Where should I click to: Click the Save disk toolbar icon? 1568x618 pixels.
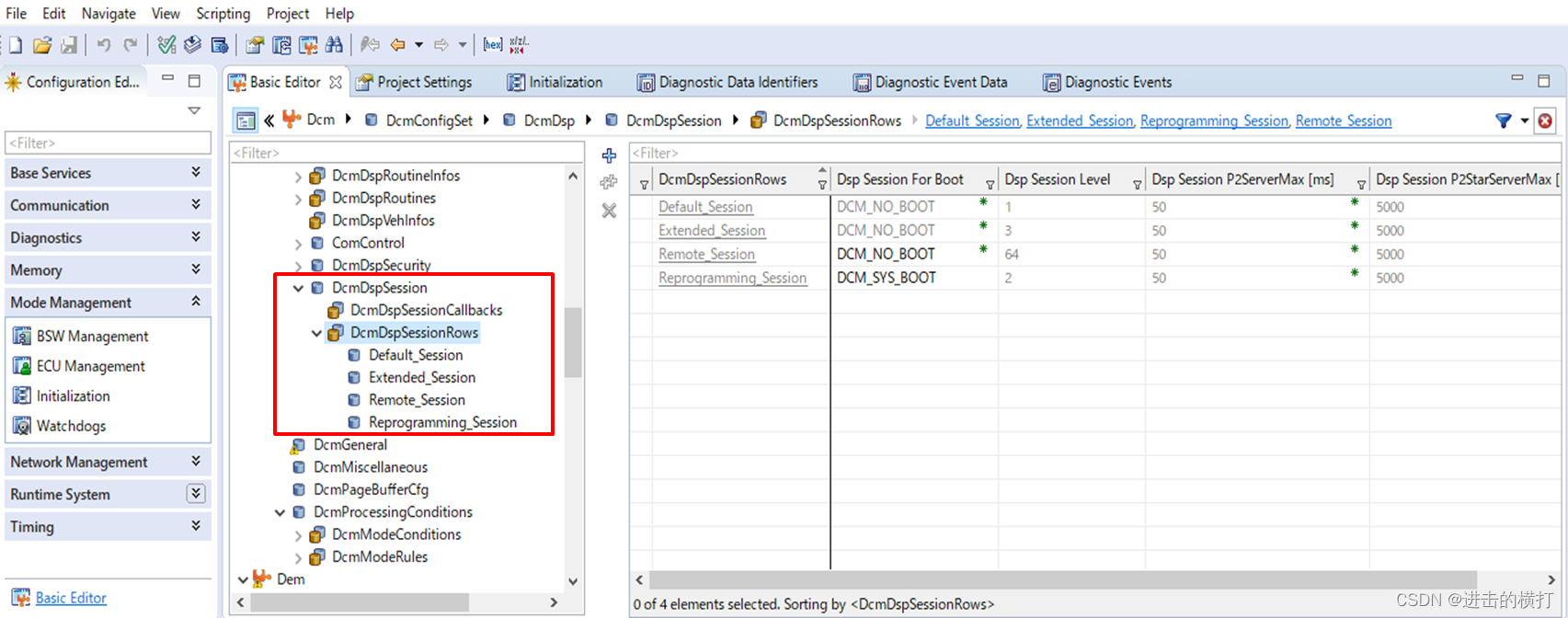click(69, 45)
